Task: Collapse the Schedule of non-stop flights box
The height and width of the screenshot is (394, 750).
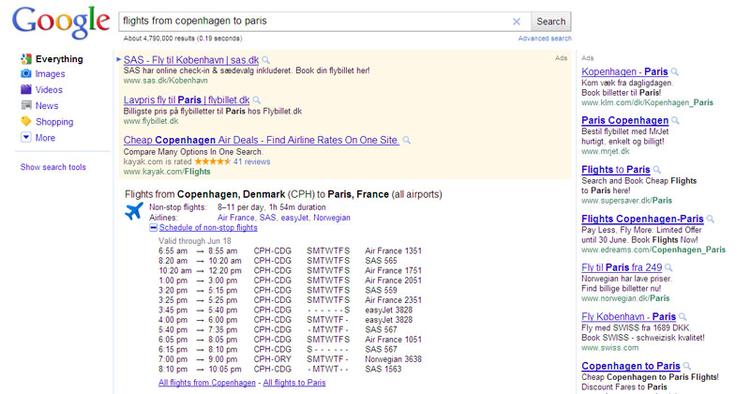Action: point(154,228)
